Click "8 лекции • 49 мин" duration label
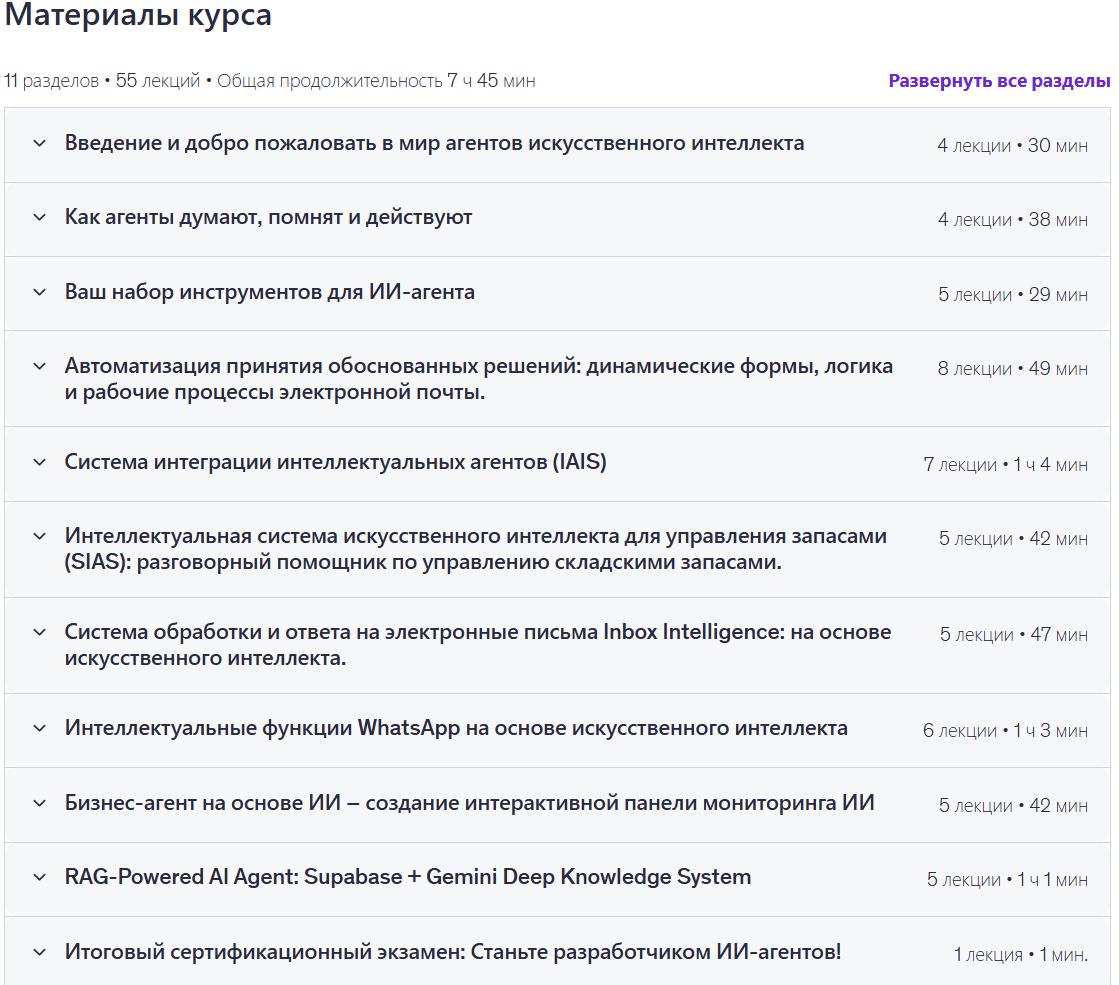 pos(1012,369)
